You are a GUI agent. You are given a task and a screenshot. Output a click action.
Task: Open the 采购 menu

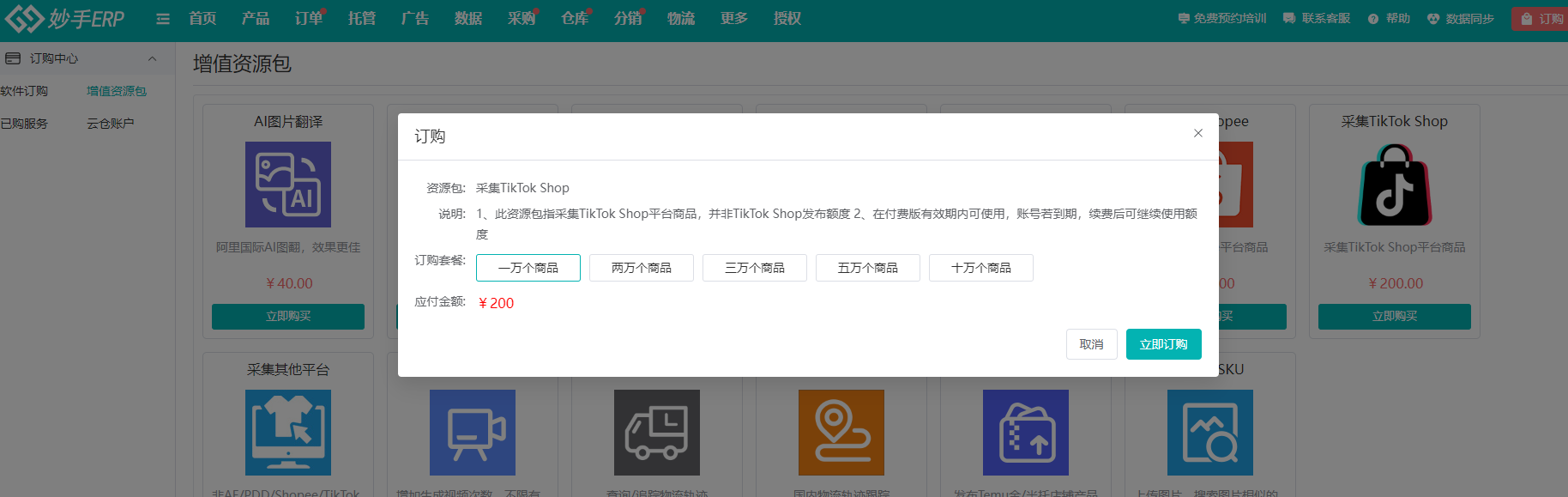pyautogui.click(x=522, y=19)
